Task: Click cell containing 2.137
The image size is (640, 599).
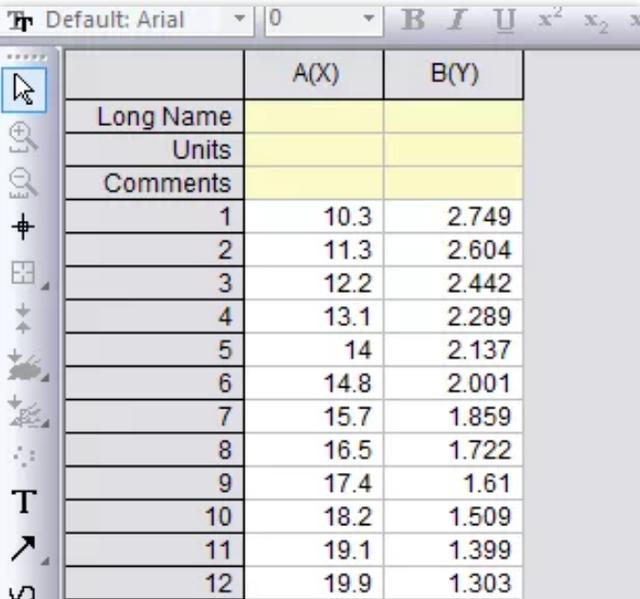Action: [453, 350]
